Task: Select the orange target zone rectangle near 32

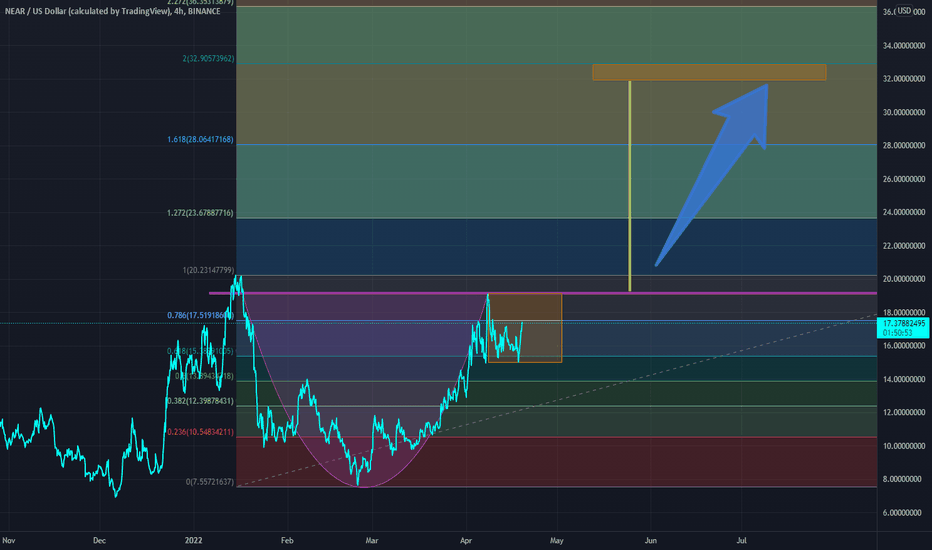Action: (x=709, y=73)
